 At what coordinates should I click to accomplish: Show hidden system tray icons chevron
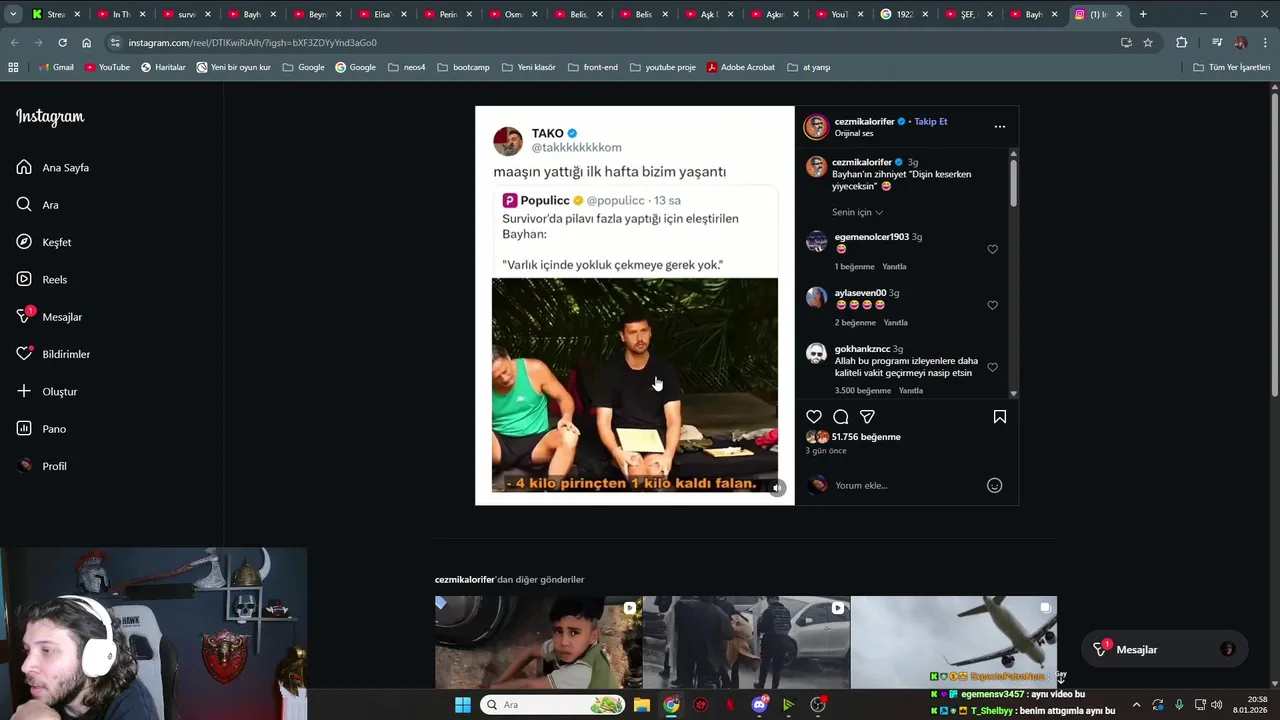pos(1136,705)
